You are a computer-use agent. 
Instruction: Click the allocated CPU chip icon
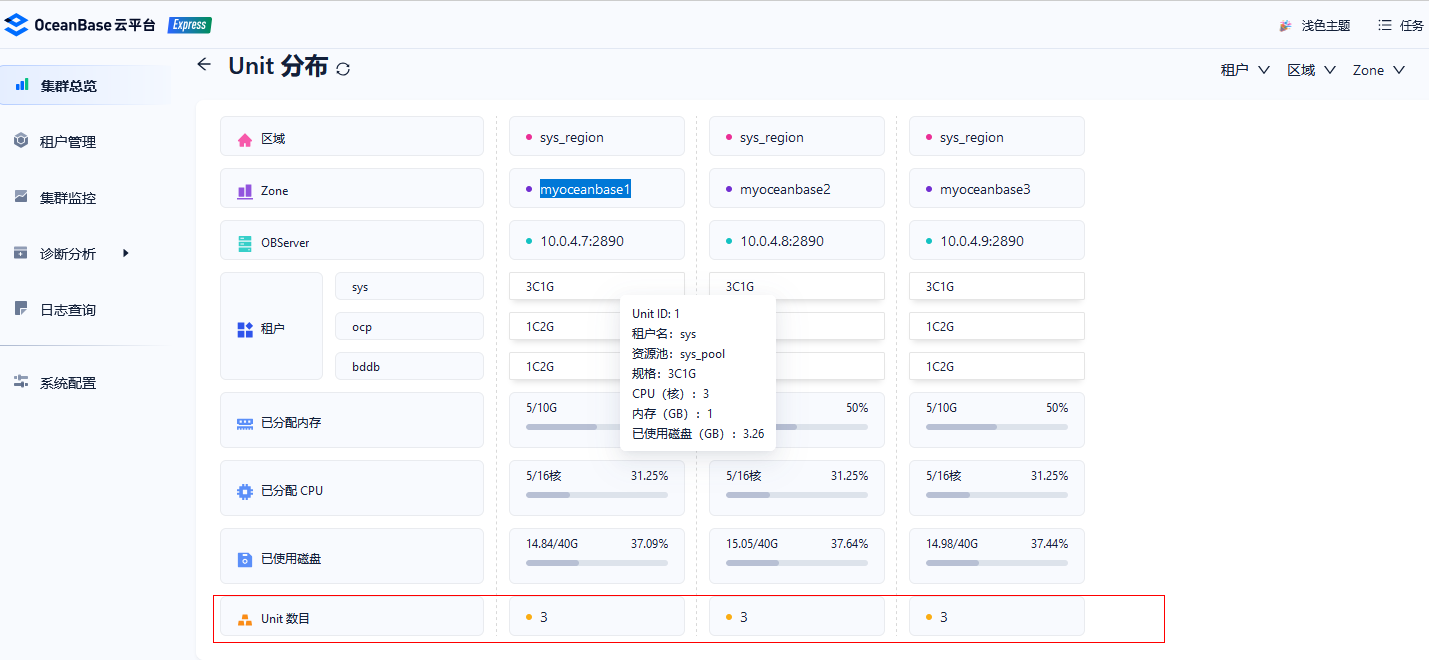[x=245, y=491]
